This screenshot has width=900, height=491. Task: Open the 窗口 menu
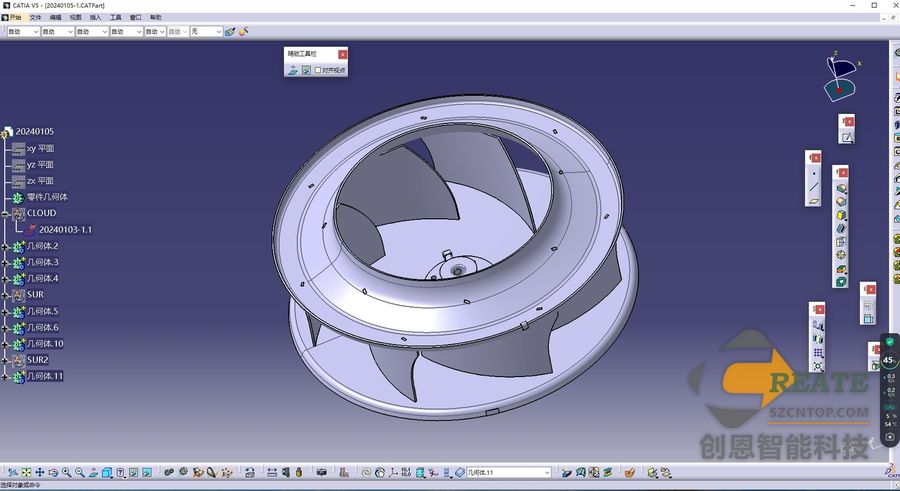[x=135, y=17]
